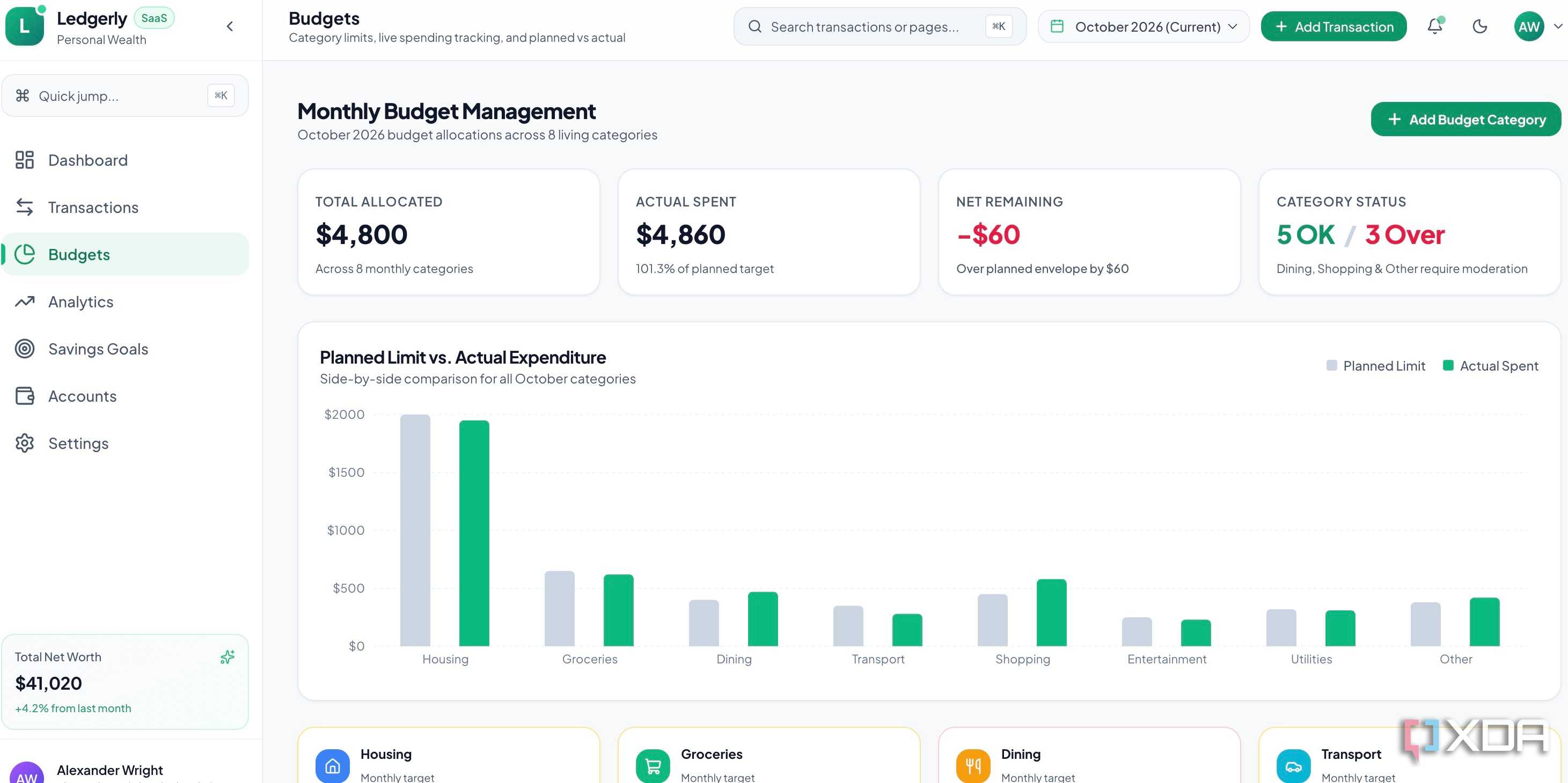
Task: Toggle Planned Limit legend swatch
Action: (x=1331, y=365)
